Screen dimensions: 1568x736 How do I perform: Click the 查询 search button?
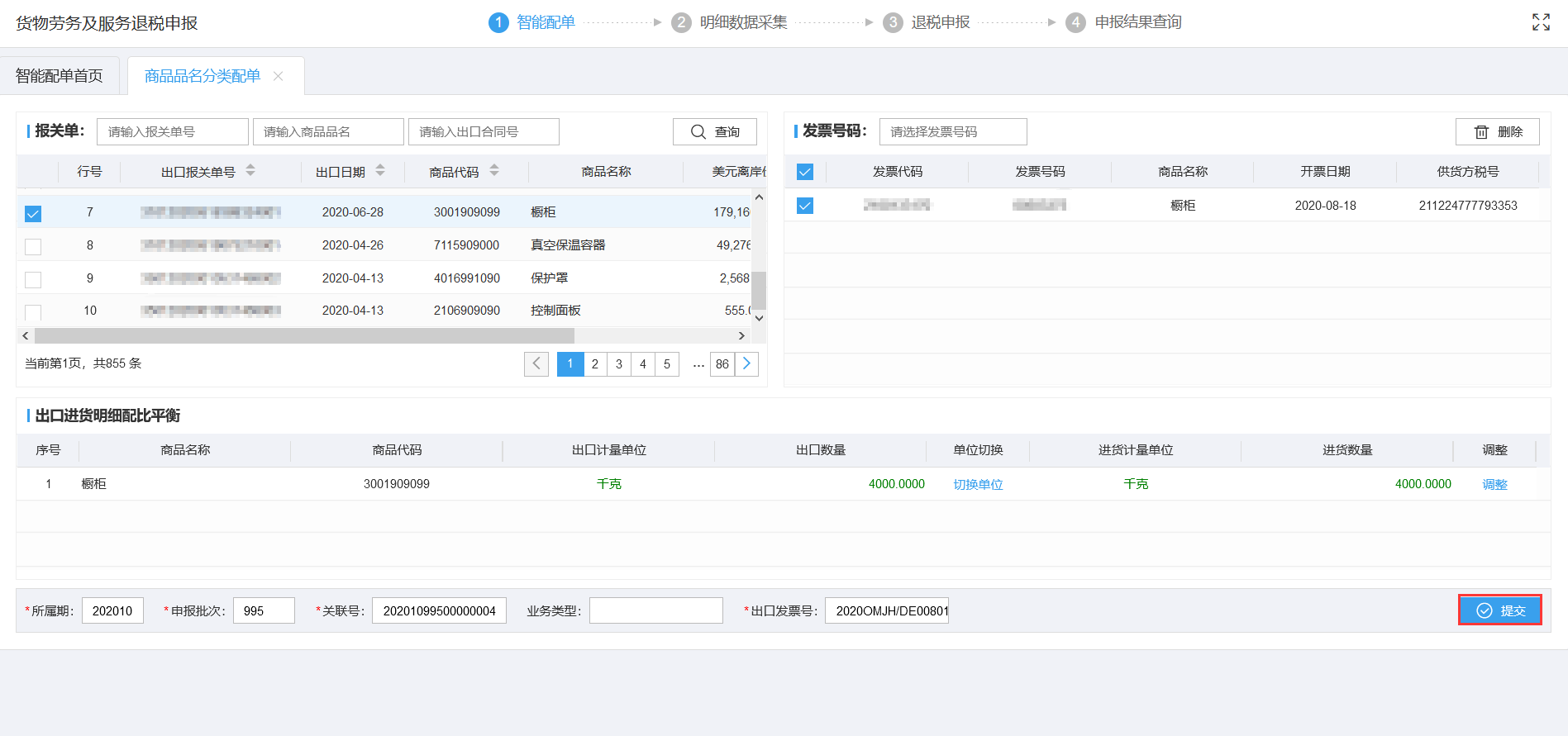click(x=715, y=132)
